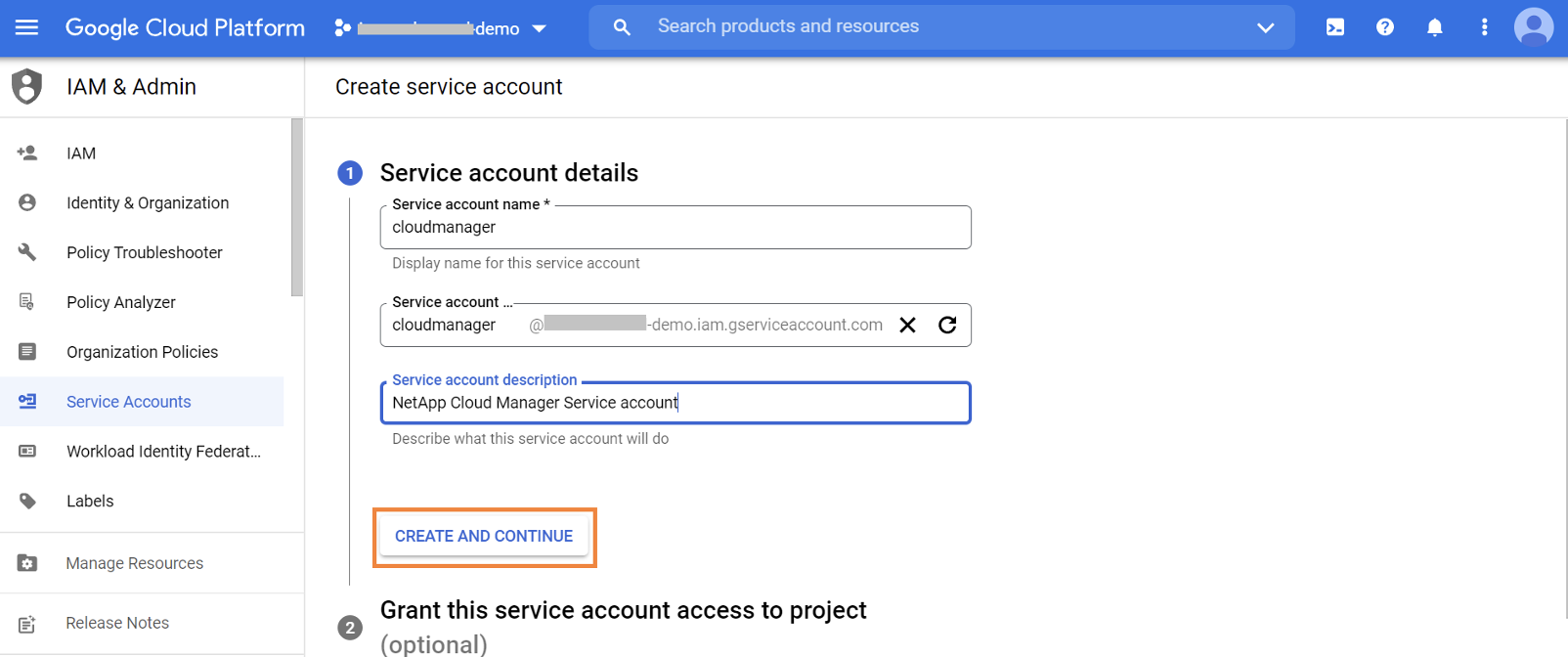Show notifications bell

point(1434,27)
